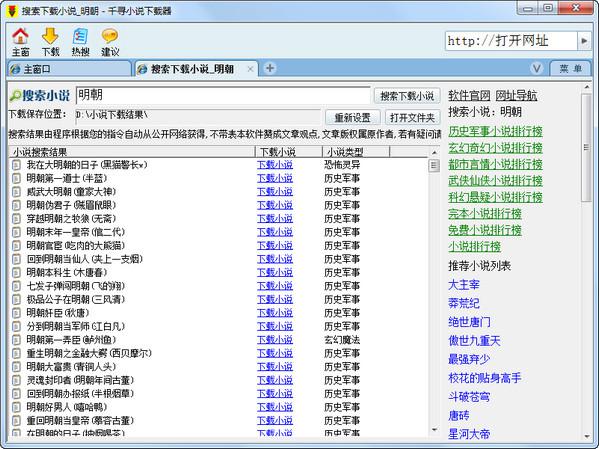Screen dimensions: 599x449
Task: Click file icon of 极品公子在明朝 row
Action: pos(16,300)
